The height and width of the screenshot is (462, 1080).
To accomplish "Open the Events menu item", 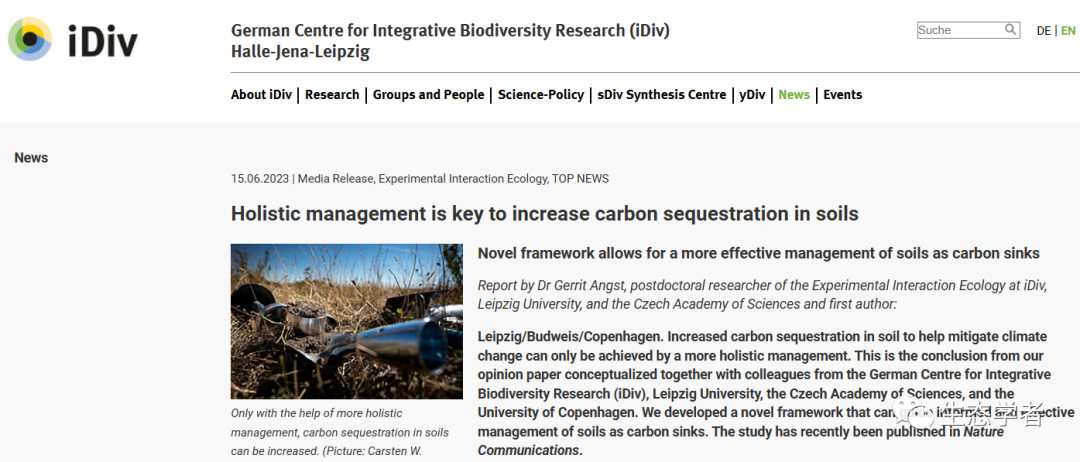I will tap(843, 95).
